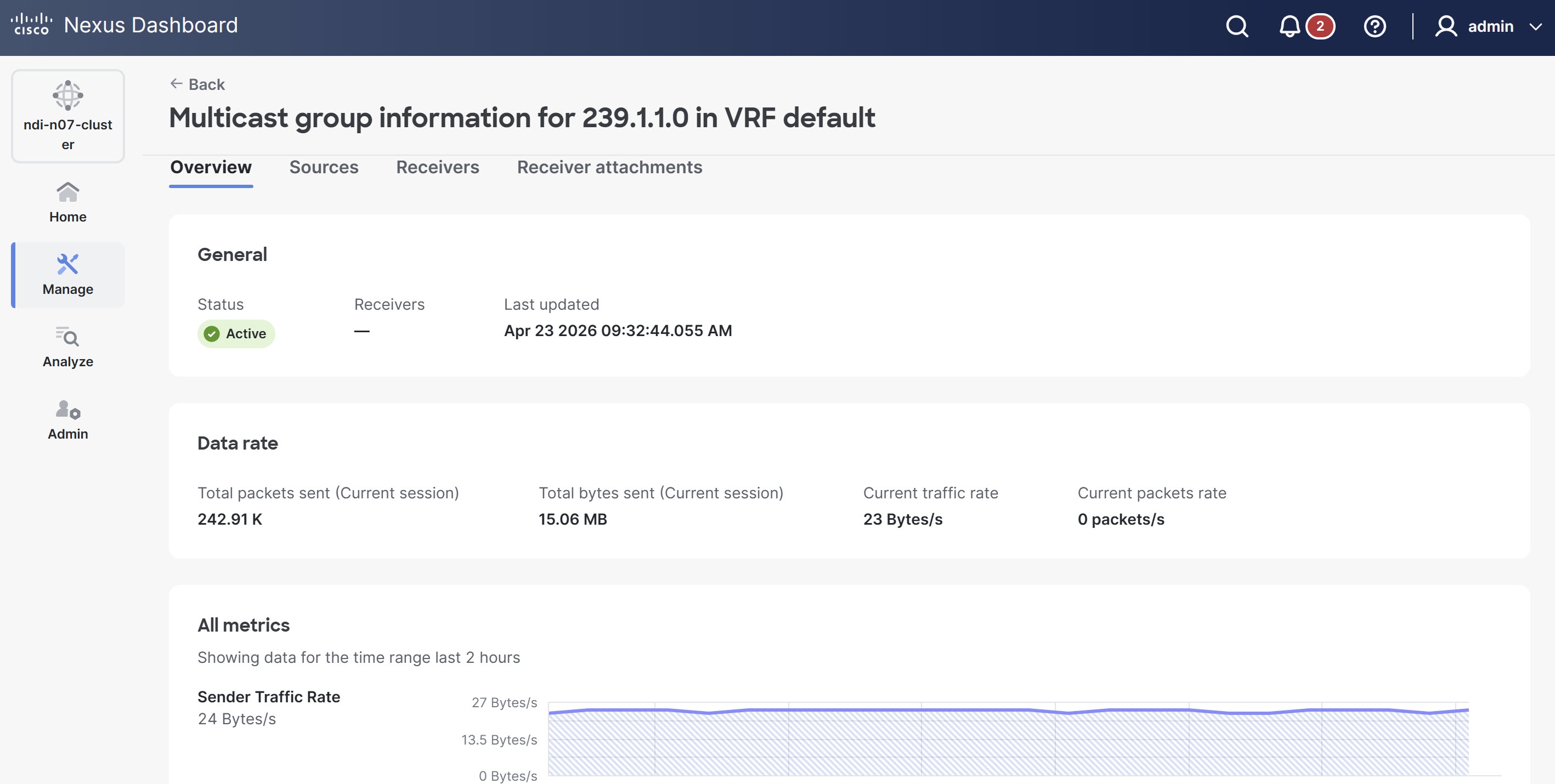1555x784 pixels.
Task: Open the Analyze section
Action: click(x=67, y=347)
